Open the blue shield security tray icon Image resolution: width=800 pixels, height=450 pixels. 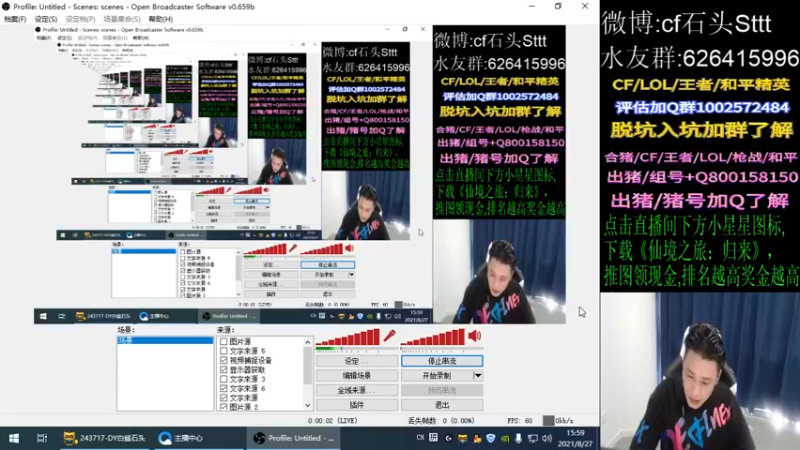(490, 438)
